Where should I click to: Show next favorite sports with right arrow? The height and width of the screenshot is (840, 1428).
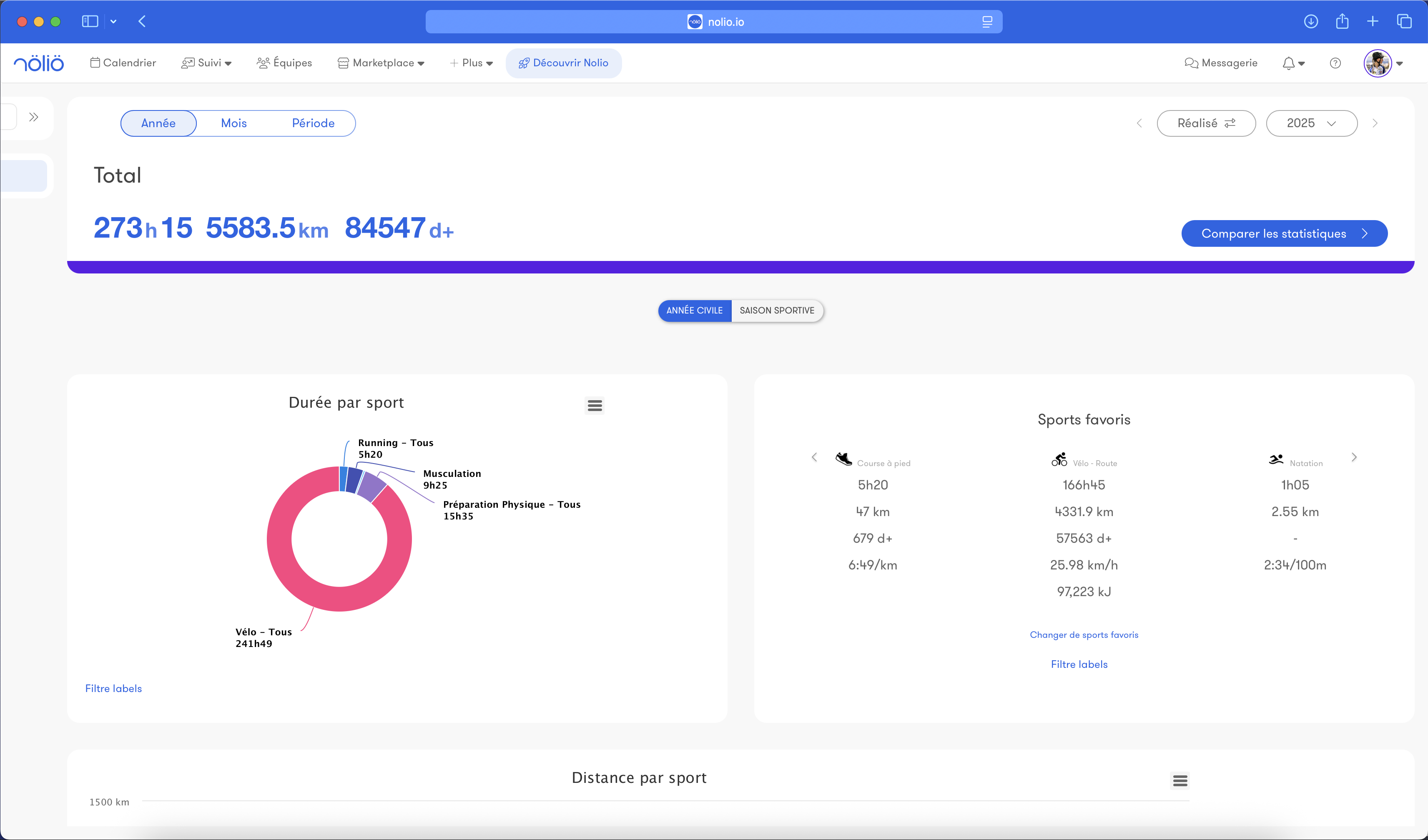(x=1354, y=457)
